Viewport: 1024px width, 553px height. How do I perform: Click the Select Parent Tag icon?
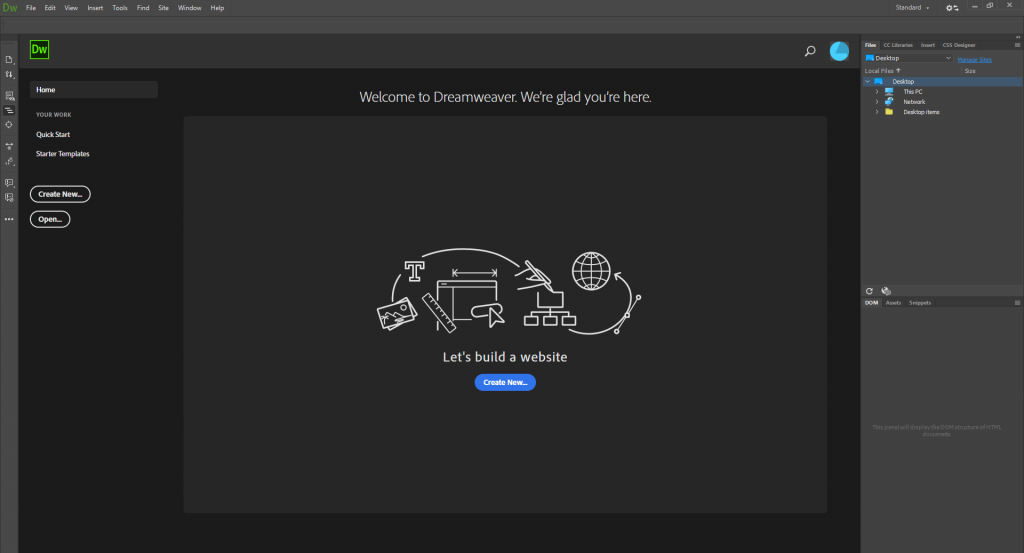[x=9, y=161]
